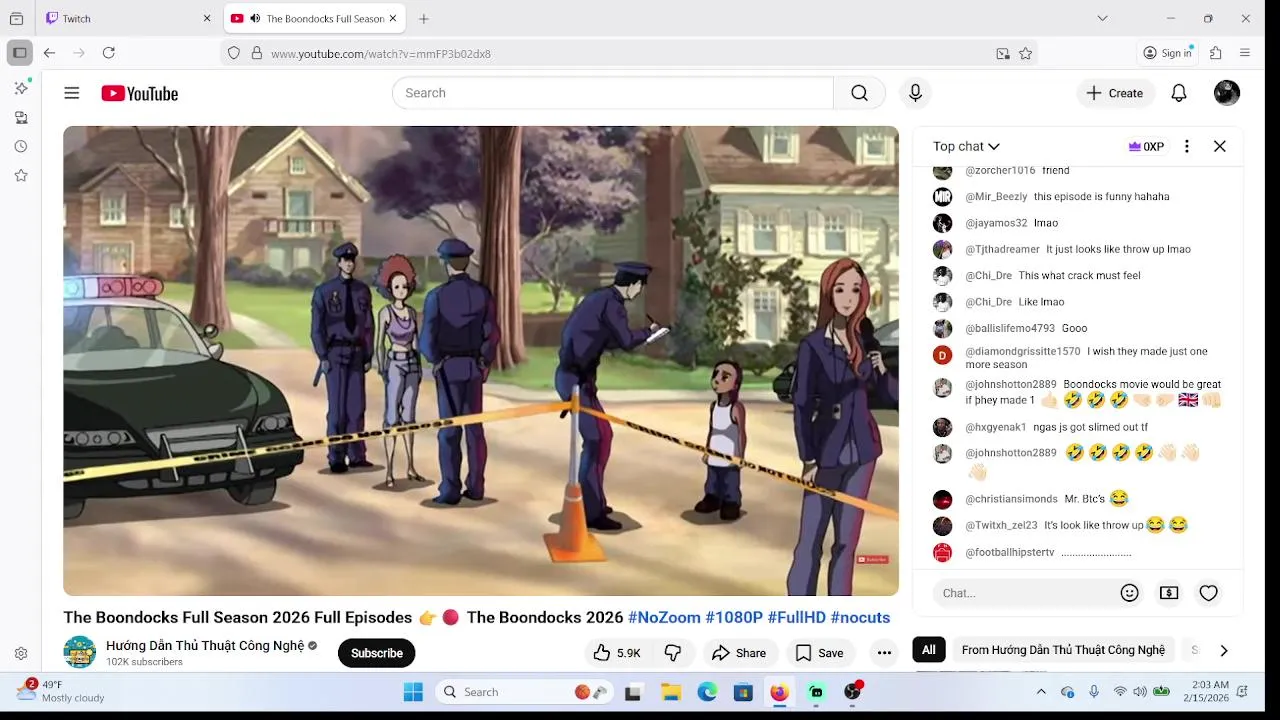Screen dimensions: 1280x720
Task: Click the #FullHD hashtag
Action: click(x=797, y=617)
